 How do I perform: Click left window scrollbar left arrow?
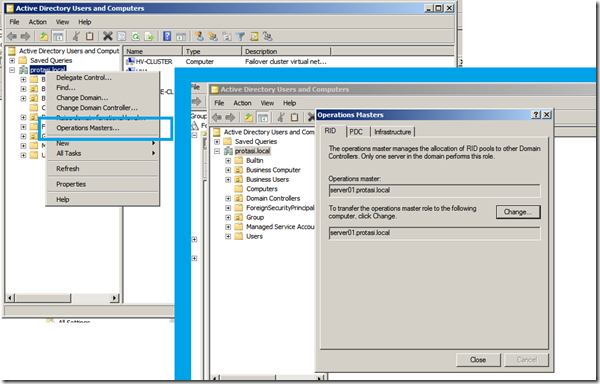click(x=10, y=298)
